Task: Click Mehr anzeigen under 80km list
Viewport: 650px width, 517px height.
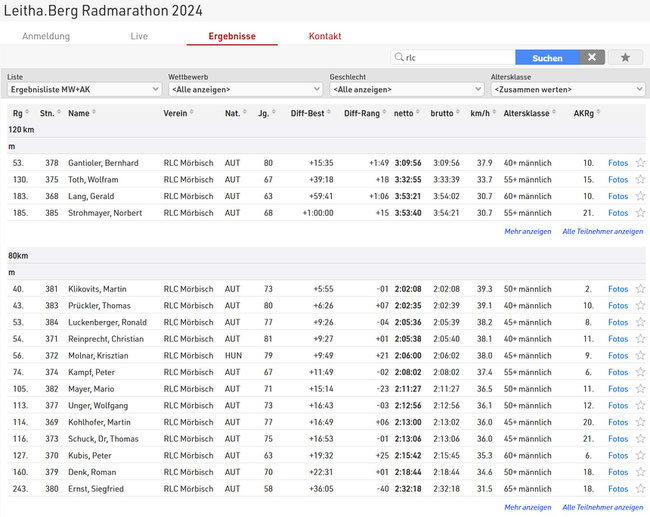Action: point(528,507)
